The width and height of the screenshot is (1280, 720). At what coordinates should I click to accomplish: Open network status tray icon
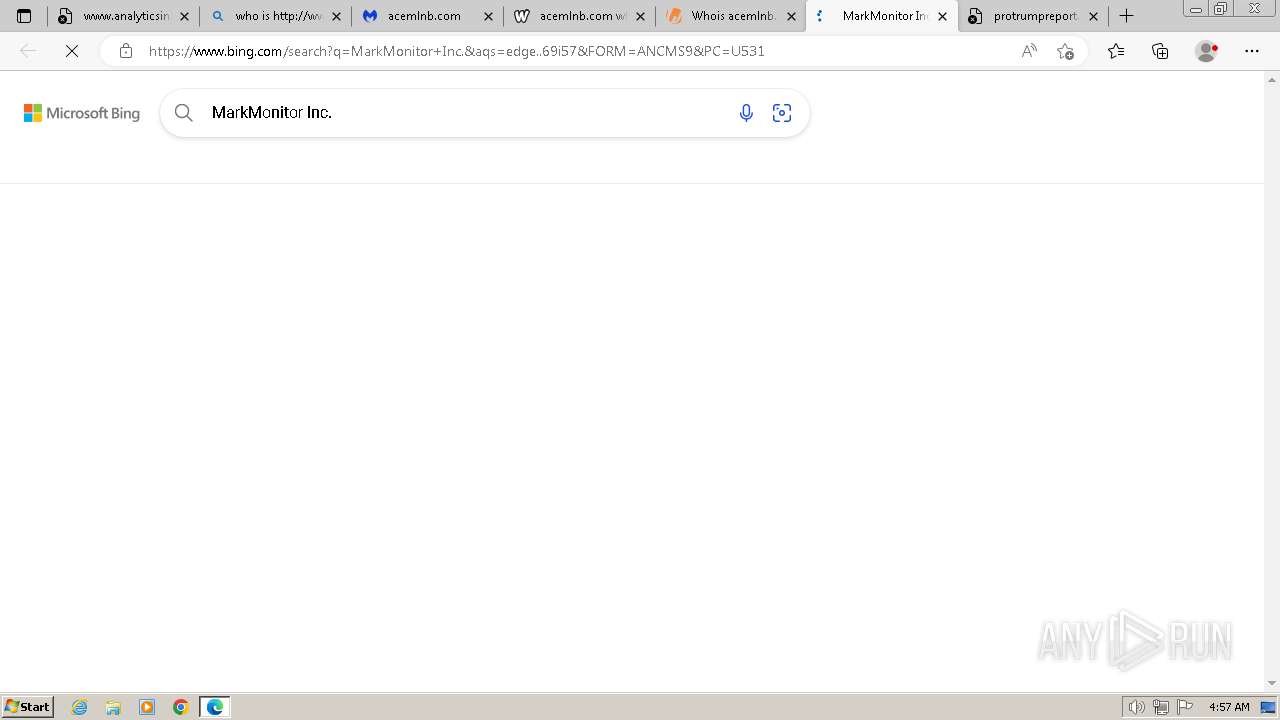point(1161,707)
